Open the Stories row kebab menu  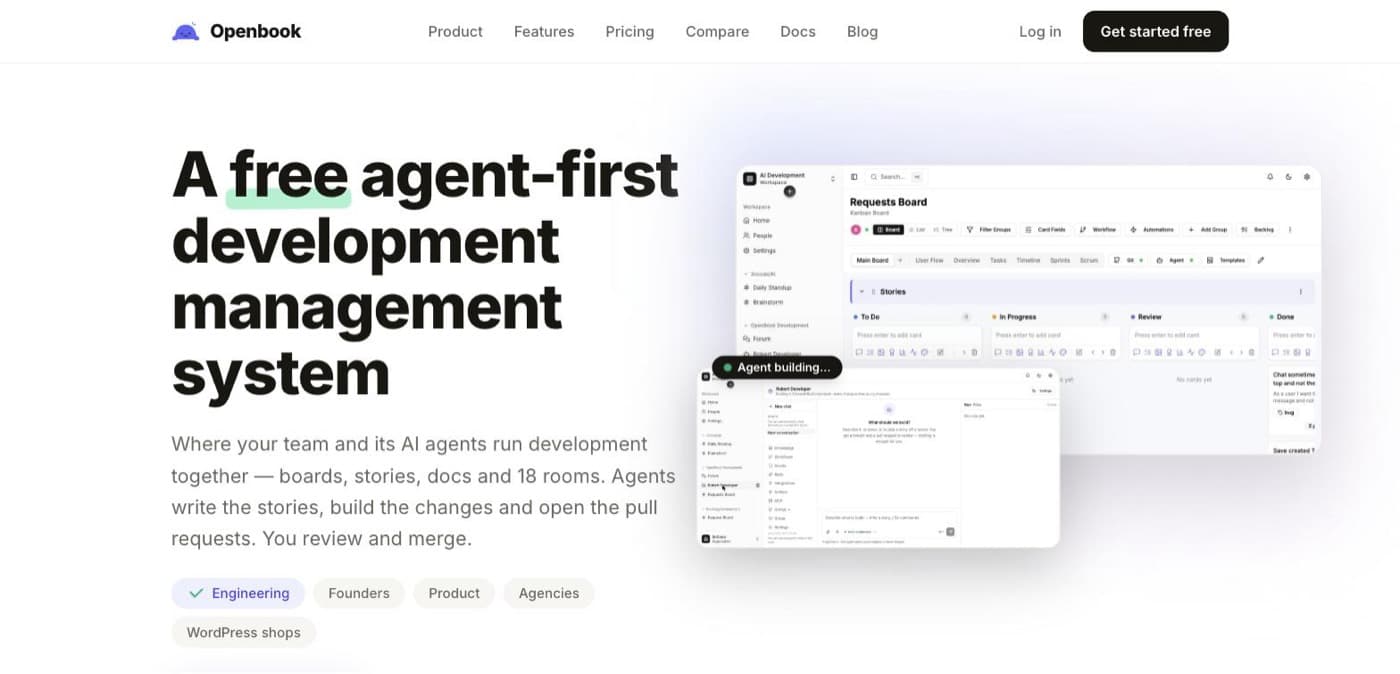[x=1300, y=292]
